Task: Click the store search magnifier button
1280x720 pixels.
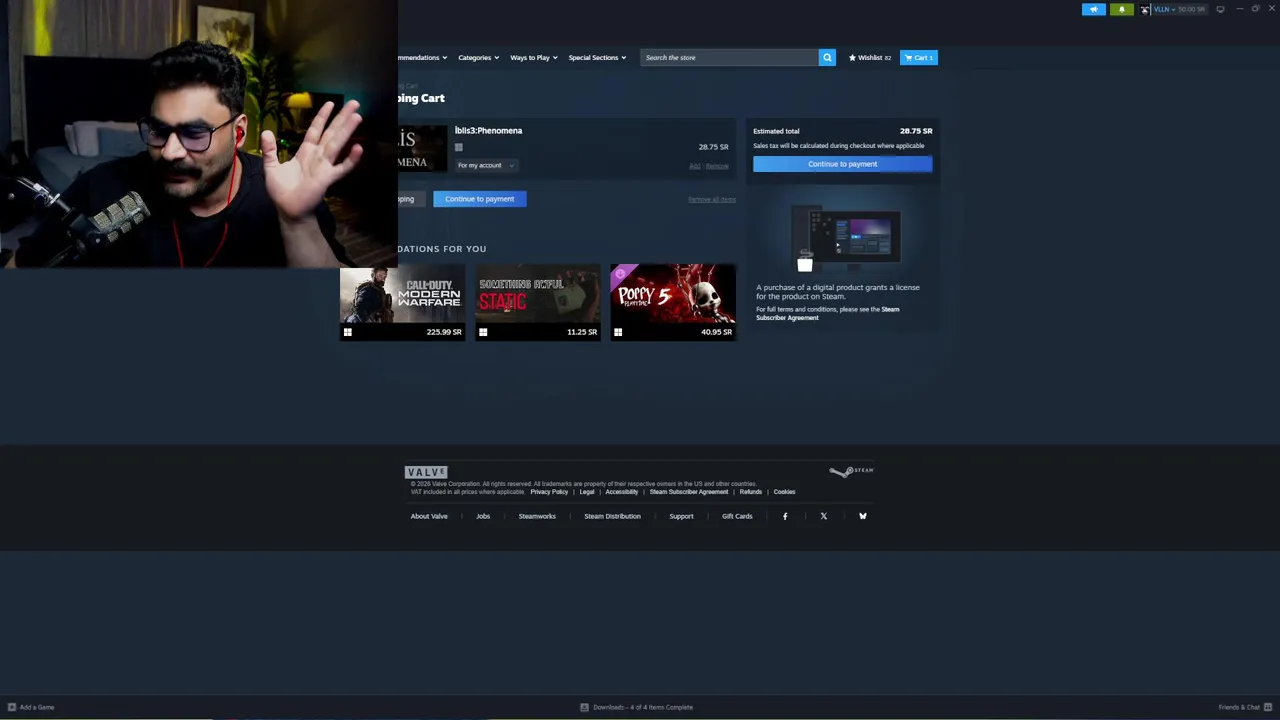Action: tap(827, 57)
